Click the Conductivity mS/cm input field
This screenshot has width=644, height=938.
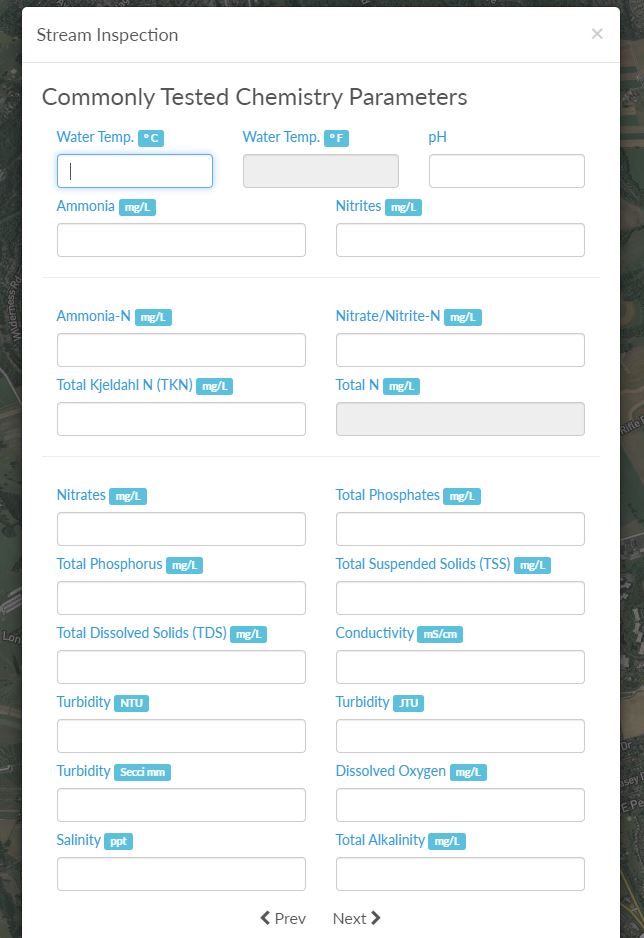(460, 667)
